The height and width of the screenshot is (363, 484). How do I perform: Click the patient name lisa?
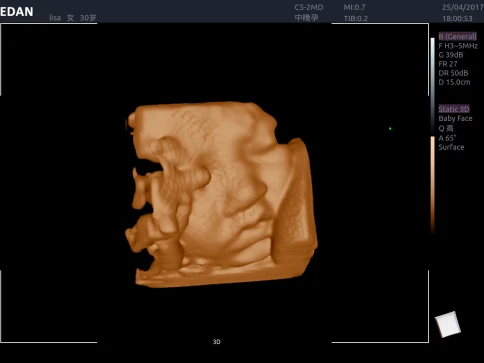[x=55, y=18]
